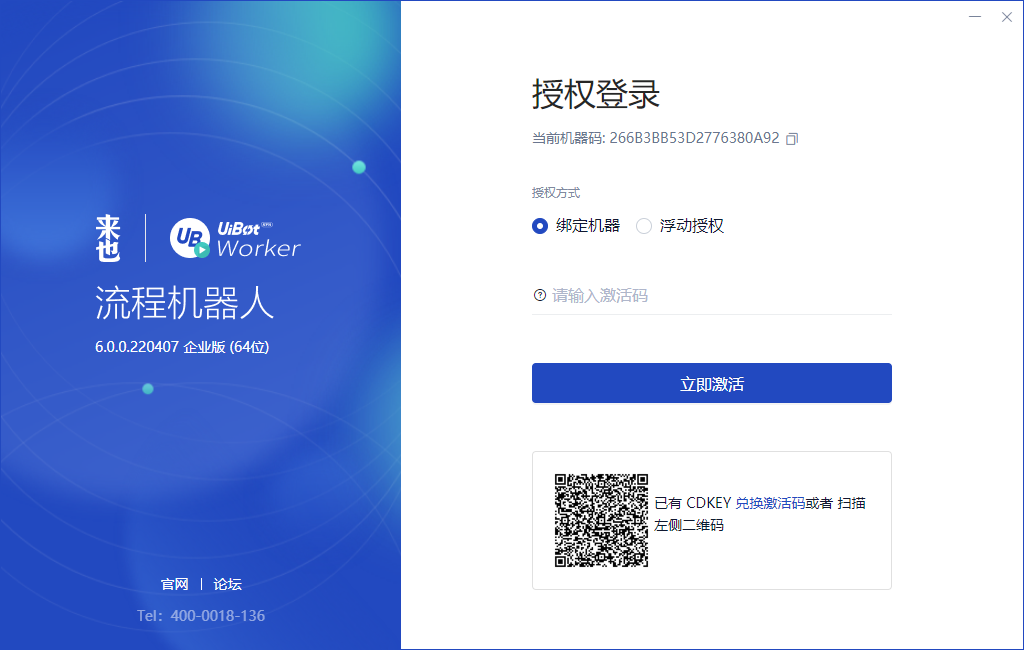The width and height of the screenshot is (1024, 650).
Task: Click the 授权方式 label
Action: pos(556,193)
